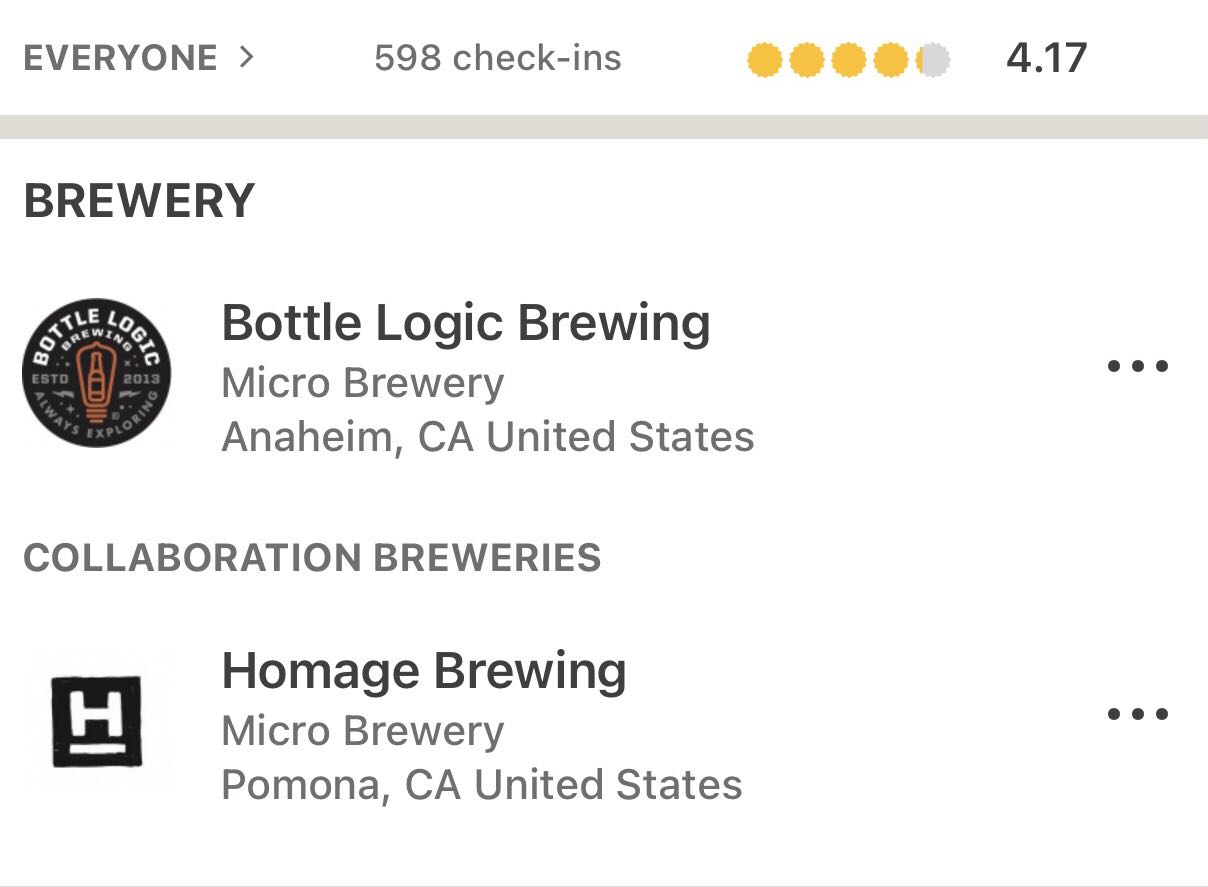Screen dimensions: 1208x887
Task: Tap the 4.17 rating score
Action: pyautogui.click(x=1046, y=58)
